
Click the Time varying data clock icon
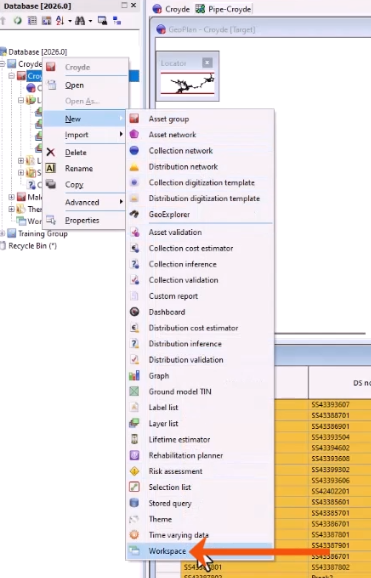pos(134,535)
